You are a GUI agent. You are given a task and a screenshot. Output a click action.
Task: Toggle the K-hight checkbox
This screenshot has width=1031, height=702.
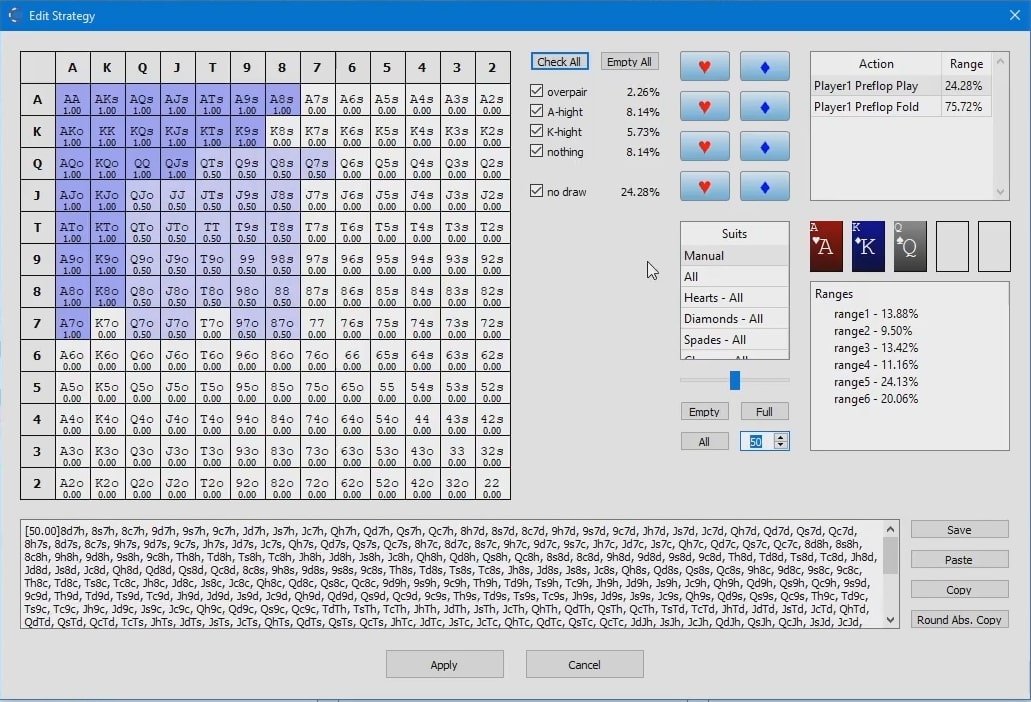(x=536, y=131)
